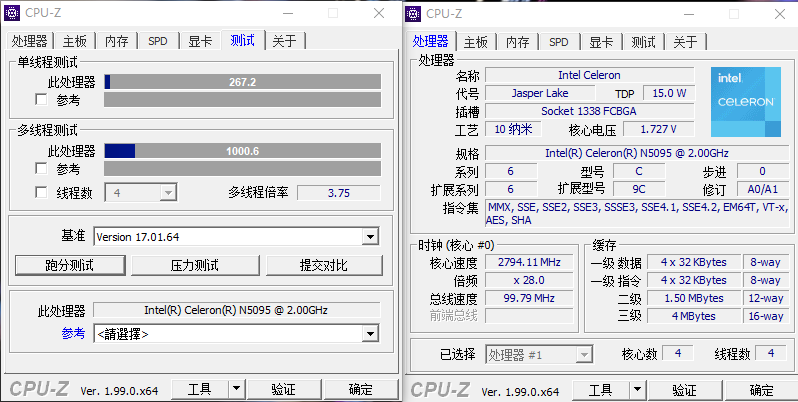Click the single-thread score bar 267.2
798x402 pixels.
tap(243, 82)
